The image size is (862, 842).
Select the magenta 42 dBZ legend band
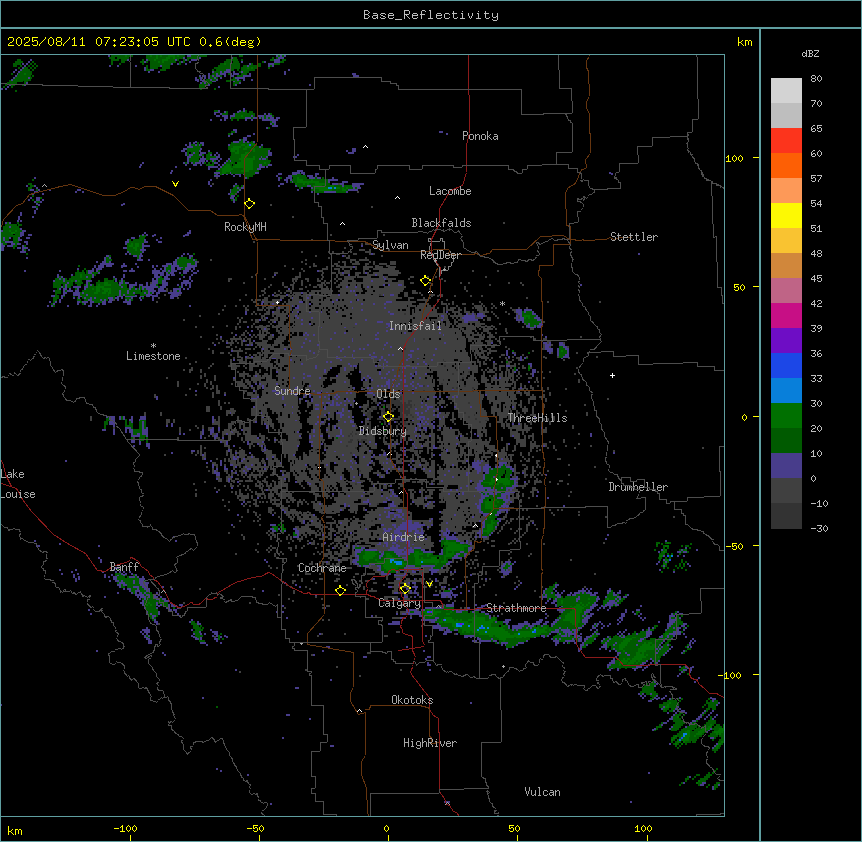point(786,315)
